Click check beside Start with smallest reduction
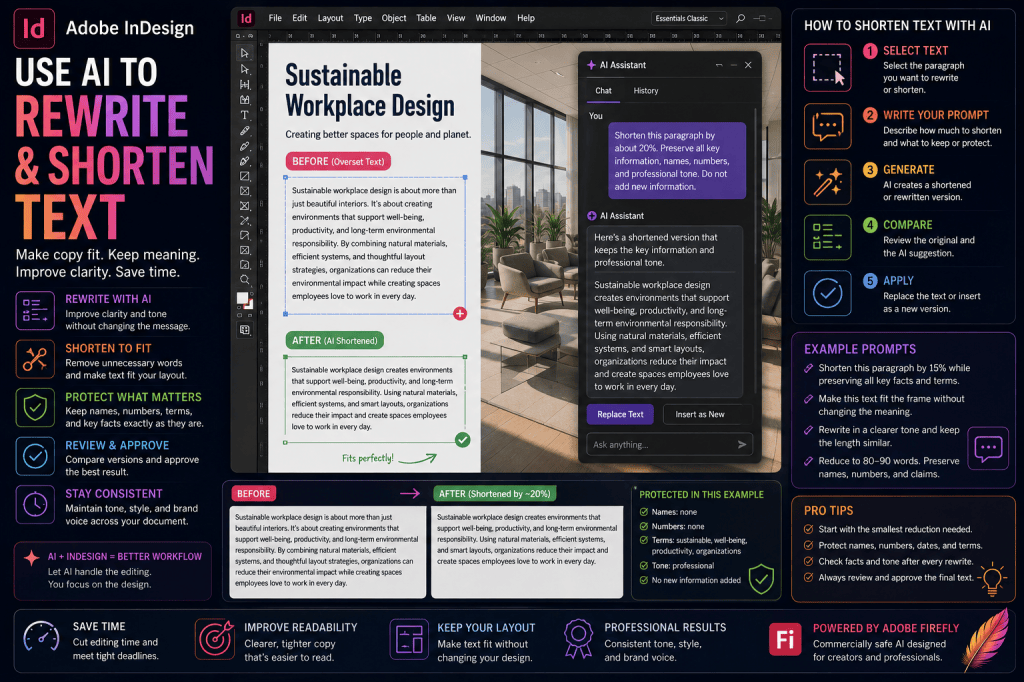 (808, 529)
